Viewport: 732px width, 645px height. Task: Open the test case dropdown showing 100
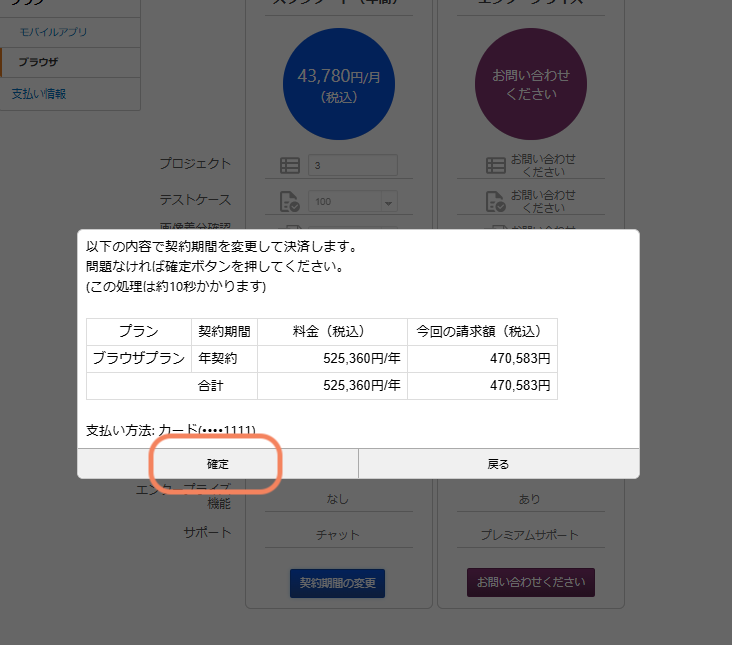click(x=353, y=202)
